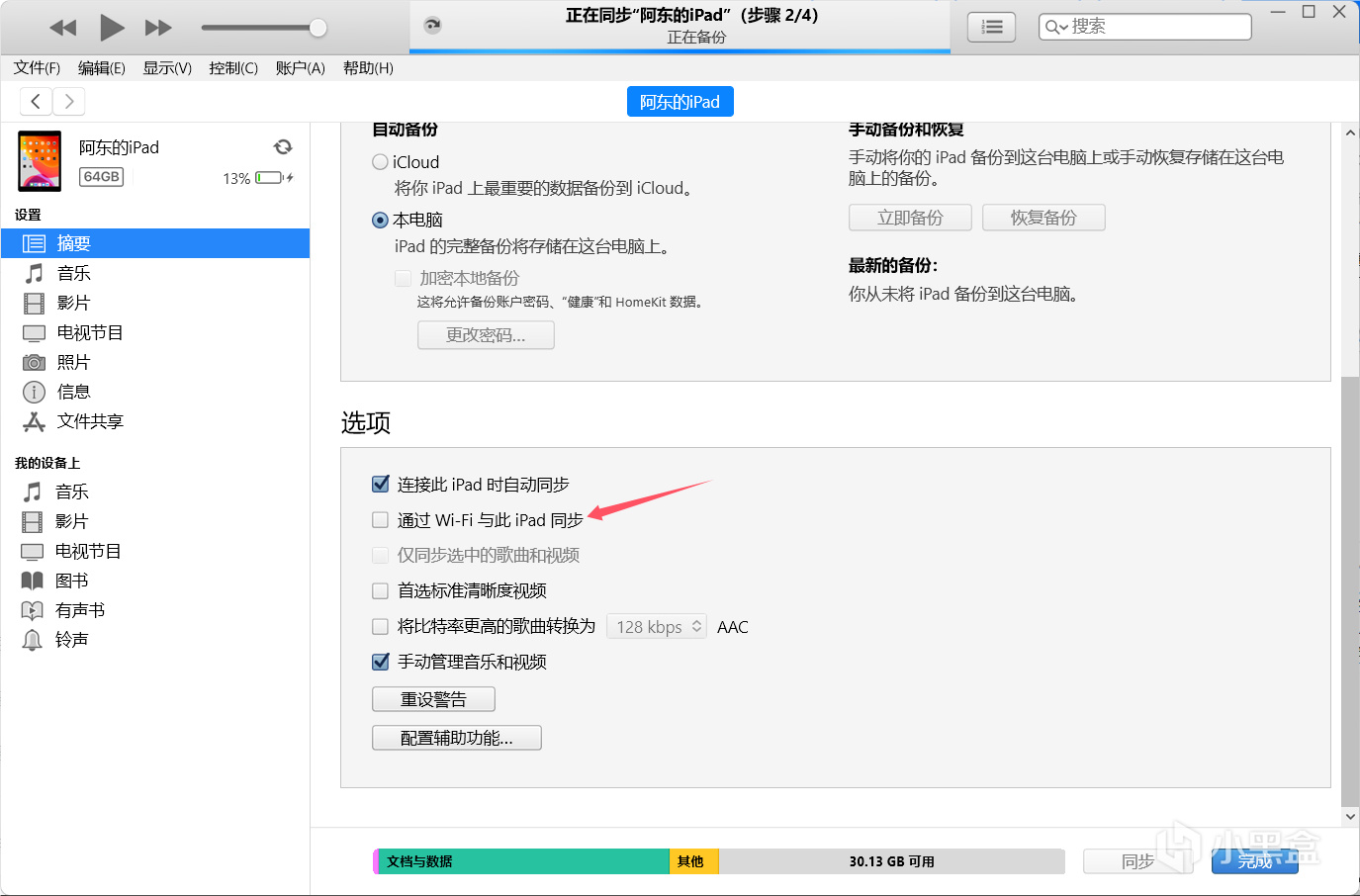Enable 通过 Wi-Fi 与此 iPad 同步
This screenshot has width=1360, height=896.
(380, 520)
